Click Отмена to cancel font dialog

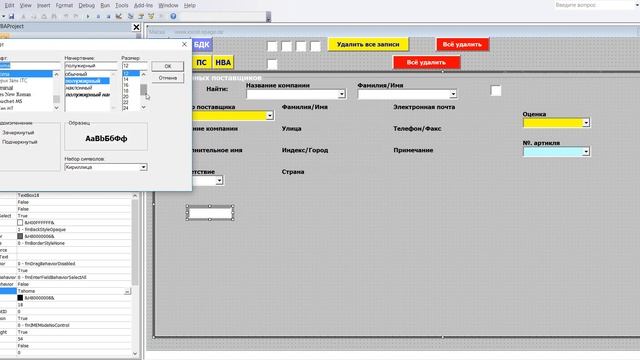coord(168,78)
